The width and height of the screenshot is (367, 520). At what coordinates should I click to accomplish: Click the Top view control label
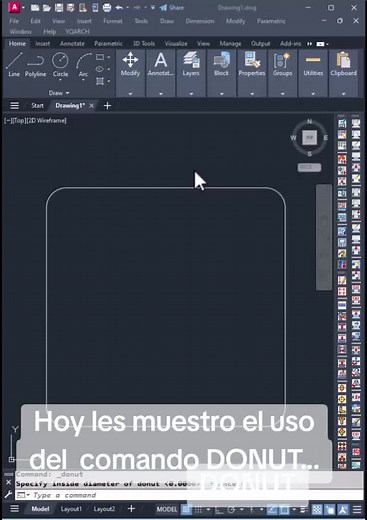coord(19,121)
